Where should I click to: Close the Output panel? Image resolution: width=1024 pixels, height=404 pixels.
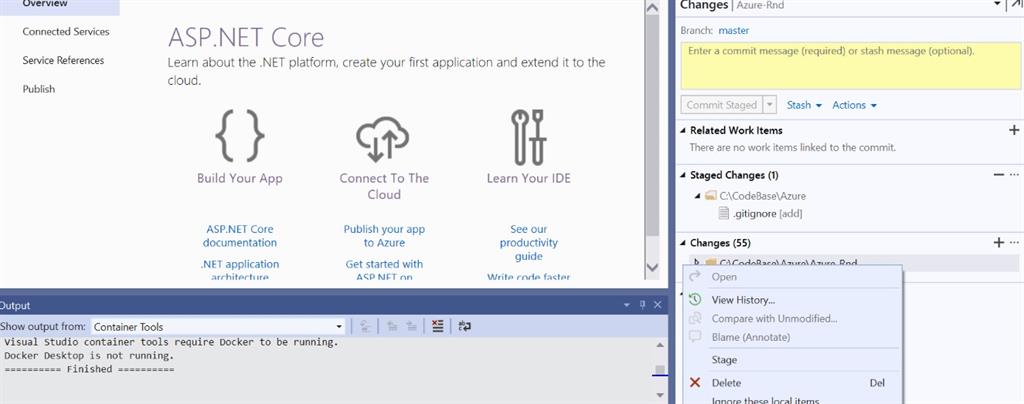(658, 305)
